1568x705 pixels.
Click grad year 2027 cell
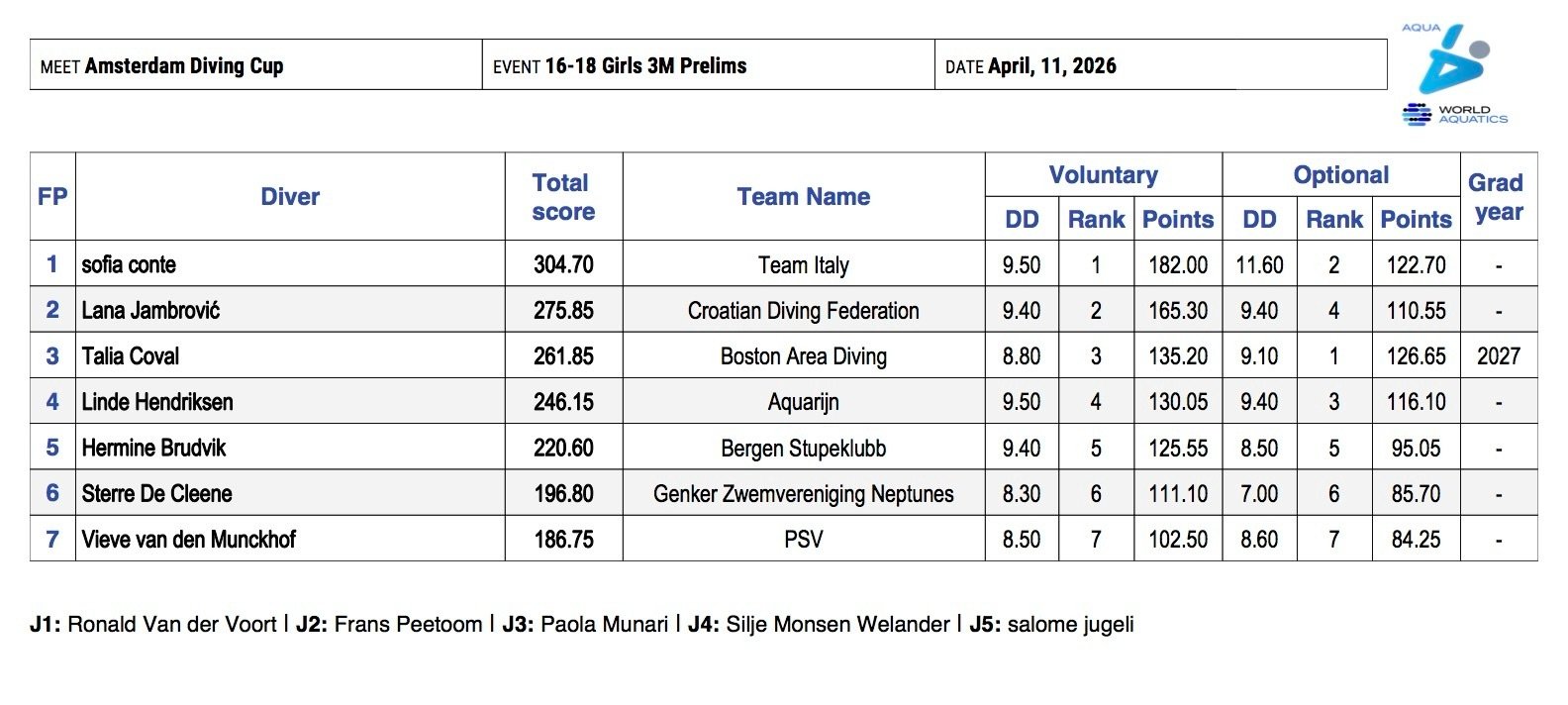coord(1498,355)
